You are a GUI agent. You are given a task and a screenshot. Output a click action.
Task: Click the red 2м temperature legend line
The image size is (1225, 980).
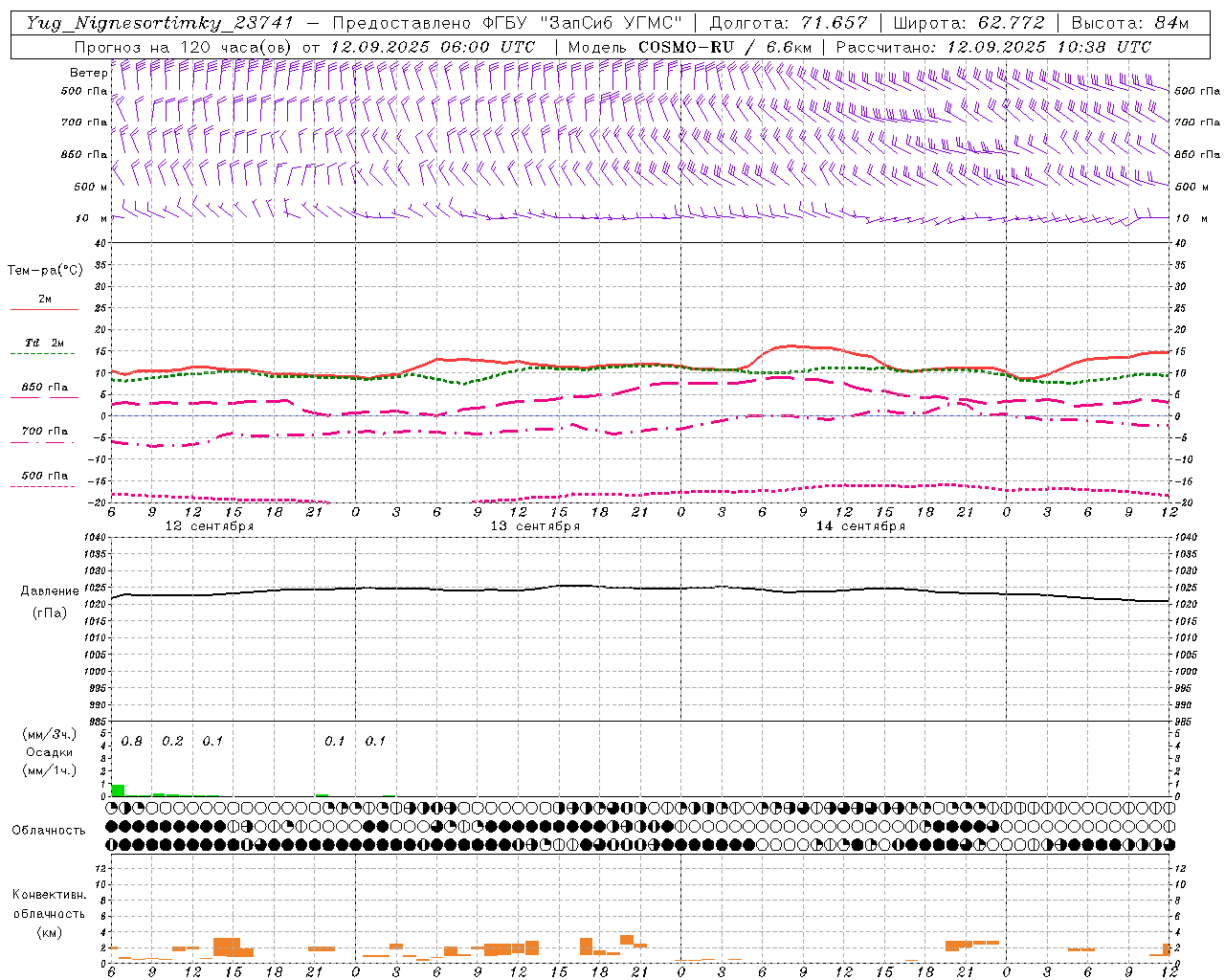click(x=44, y=309)
